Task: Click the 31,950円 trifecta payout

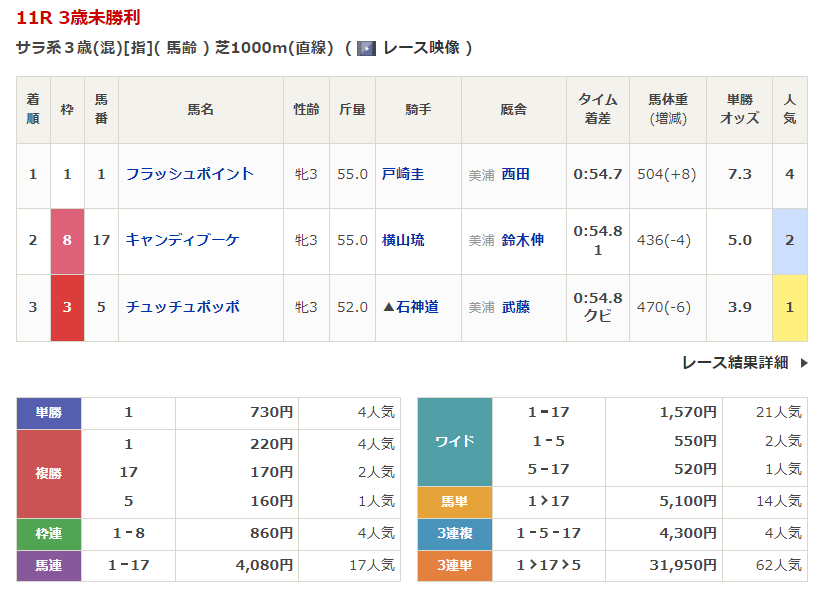Action: point(682,565)
